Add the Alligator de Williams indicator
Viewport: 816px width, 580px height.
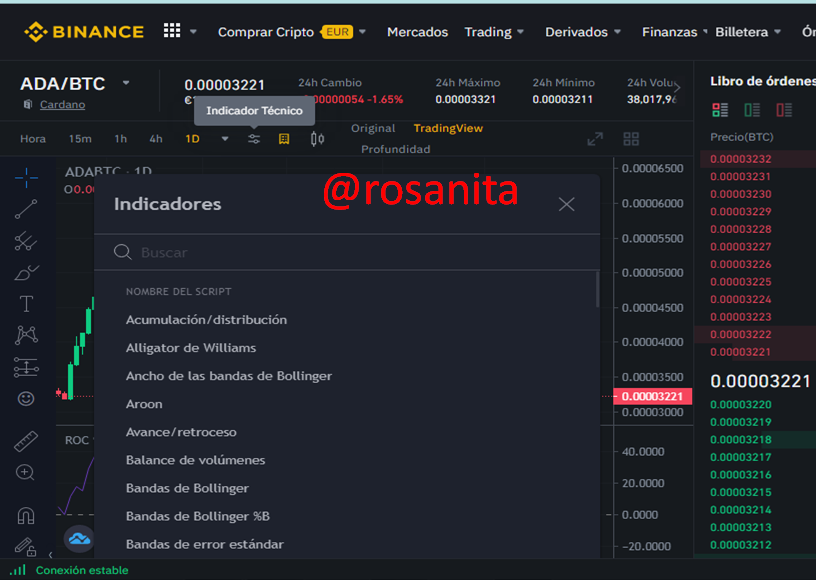[191, 347]
